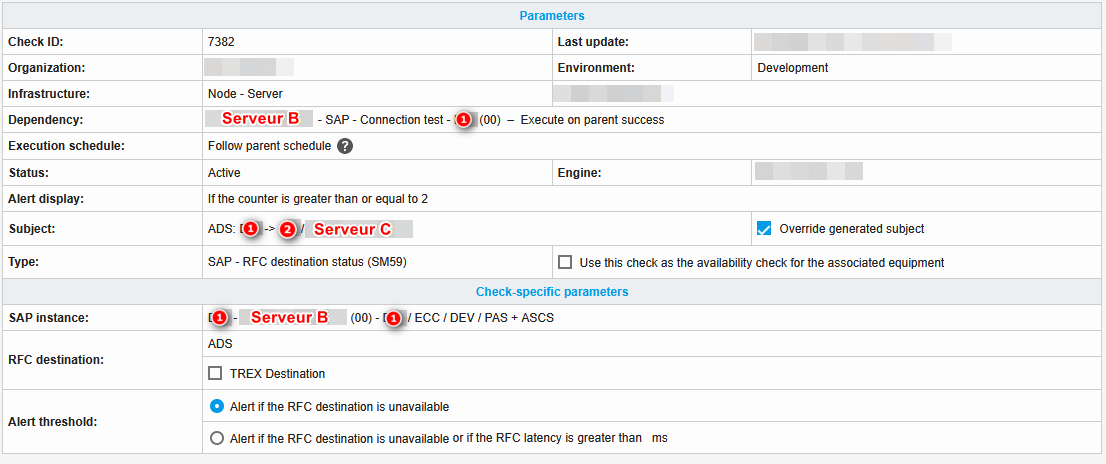1106x464 pixels.
Task: Click the Serveur C label in Subject
Action: tap(352, 229)
